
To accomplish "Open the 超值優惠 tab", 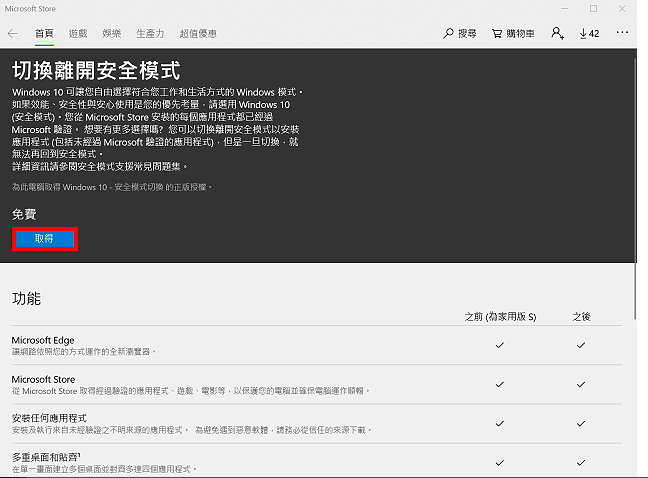I will 198,33.
